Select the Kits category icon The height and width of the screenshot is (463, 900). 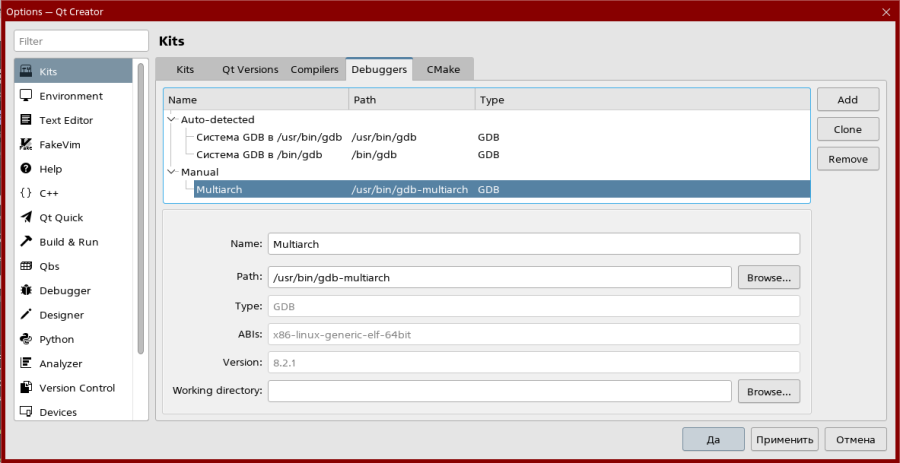pyautogui.click(x=27, y=72)
